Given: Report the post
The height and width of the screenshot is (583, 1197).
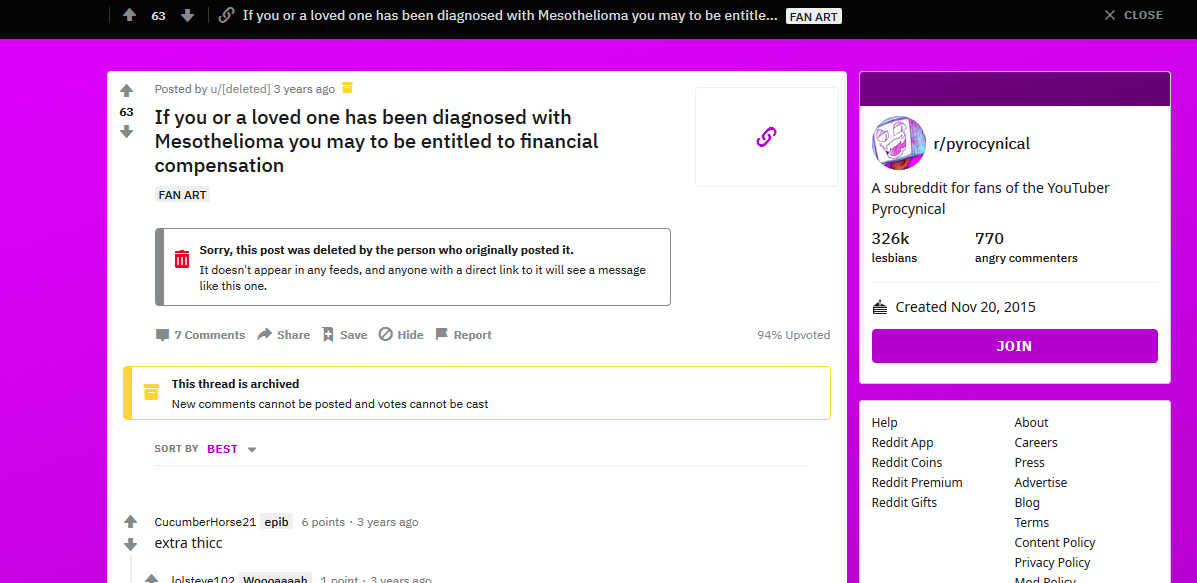Looking at the screenshot, I should tap(463, 335).
